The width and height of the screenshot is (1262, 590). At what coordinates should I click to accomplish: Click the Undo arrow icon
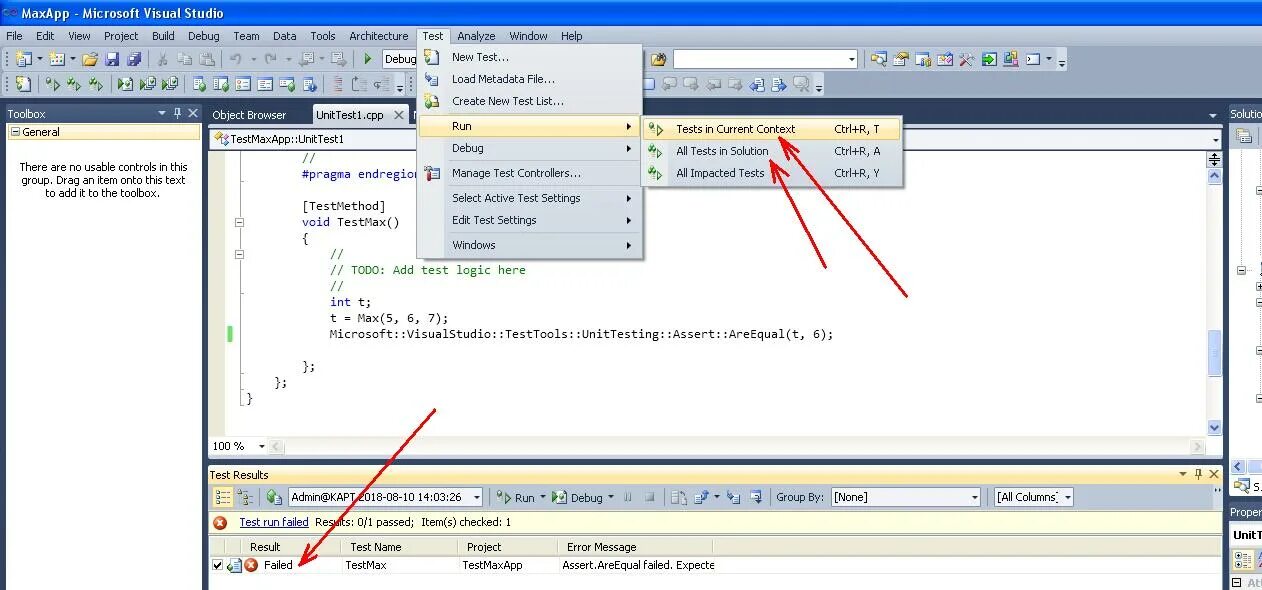236,59
